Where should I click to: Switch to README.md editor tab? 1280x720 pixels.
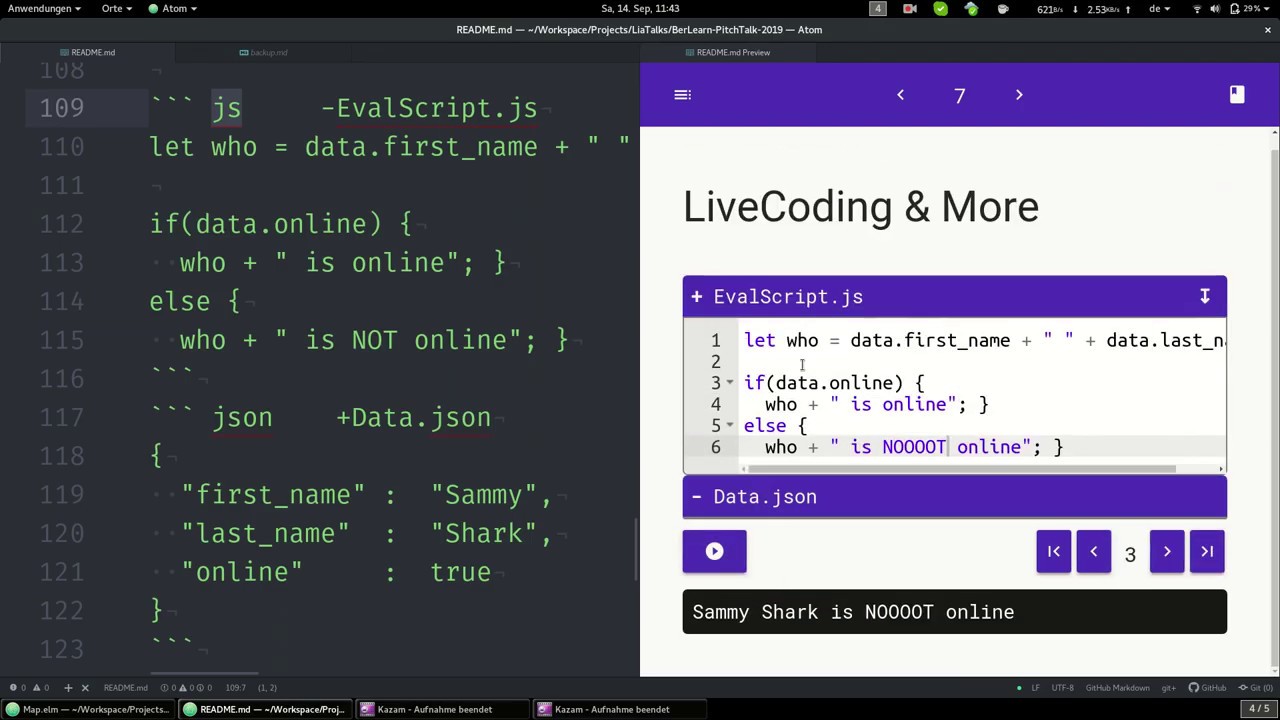pos(87,52)
